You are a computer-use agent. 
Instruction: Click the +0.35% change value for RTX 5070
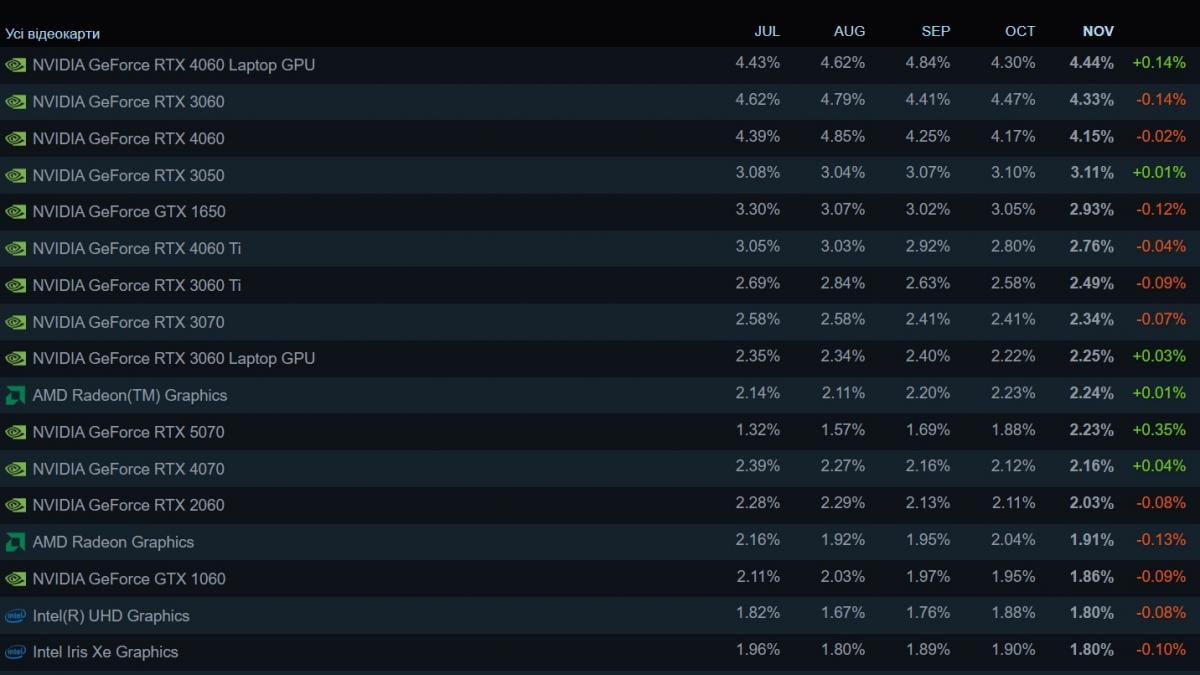[1162, 432]
